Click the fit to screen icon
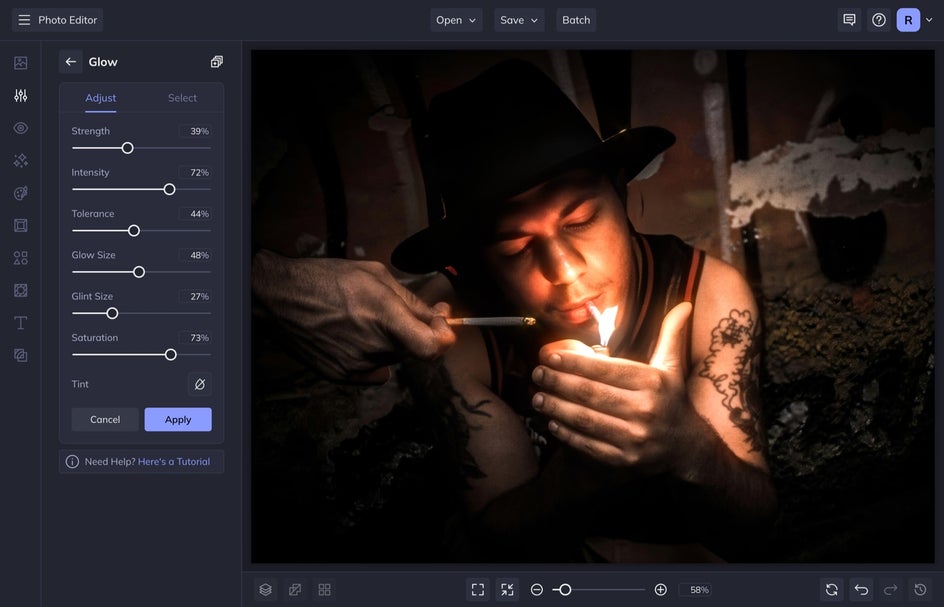 coord(478,590)
